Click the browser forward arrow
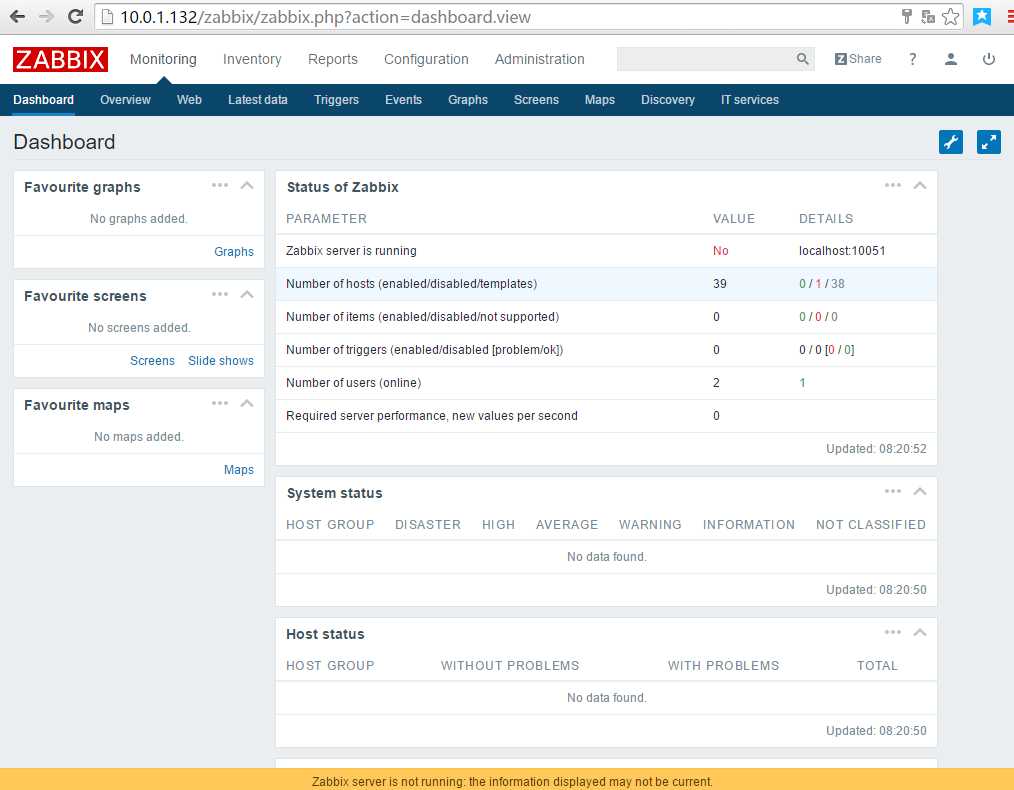The image size is (1014, 790). click(46, 17)
